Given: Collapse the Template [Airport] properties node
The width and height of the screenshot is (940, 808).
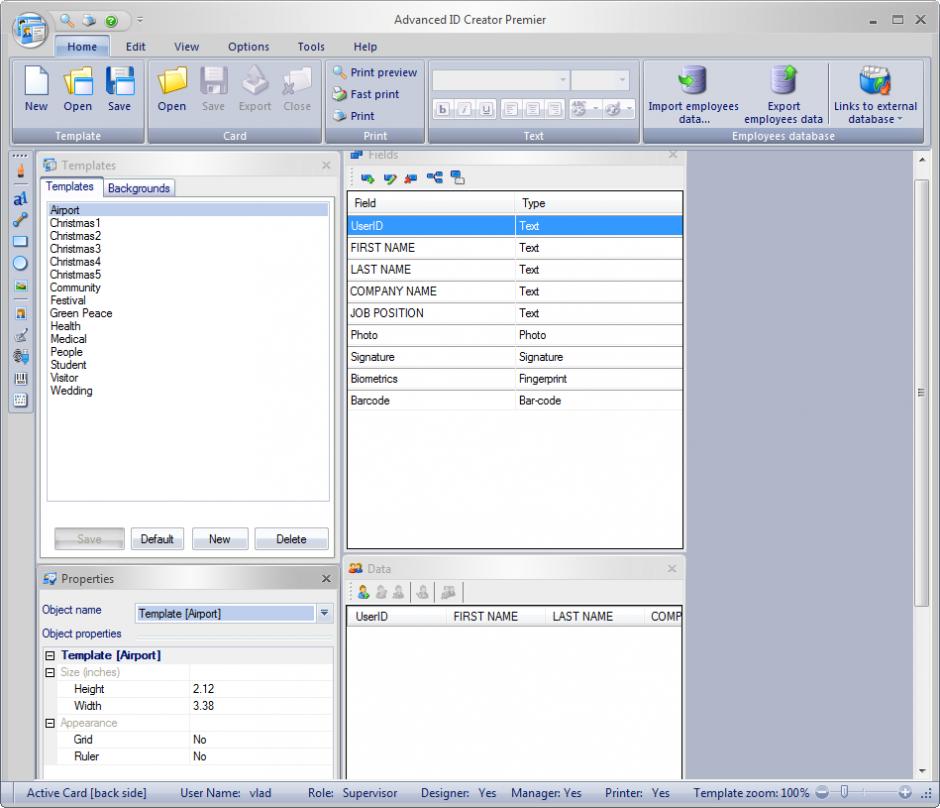Looking at the screenshot, I should point(50,656).
